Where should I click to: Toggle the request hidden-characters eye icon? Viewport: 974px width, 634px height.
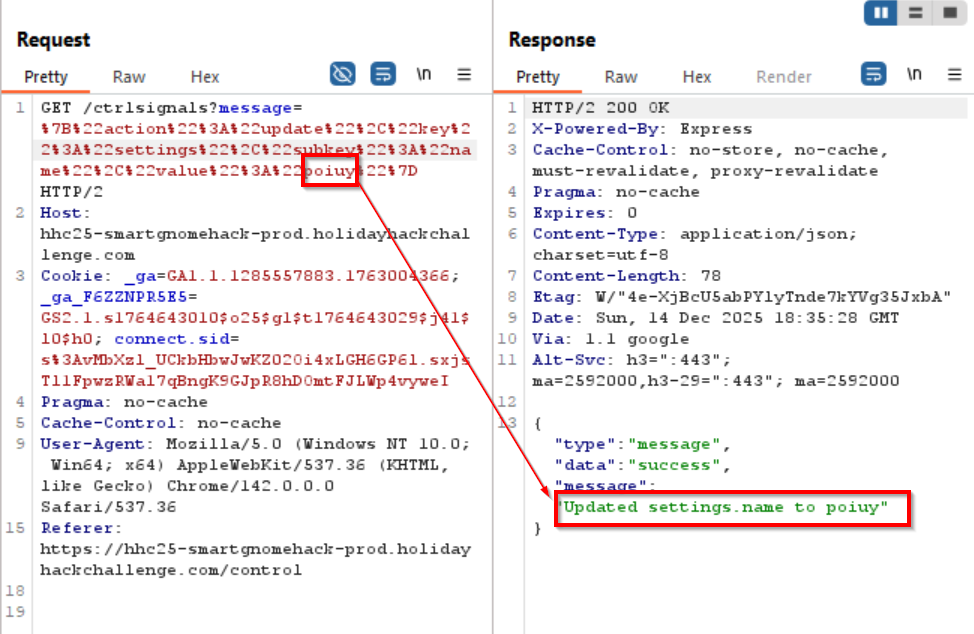(x=343, y=74)
